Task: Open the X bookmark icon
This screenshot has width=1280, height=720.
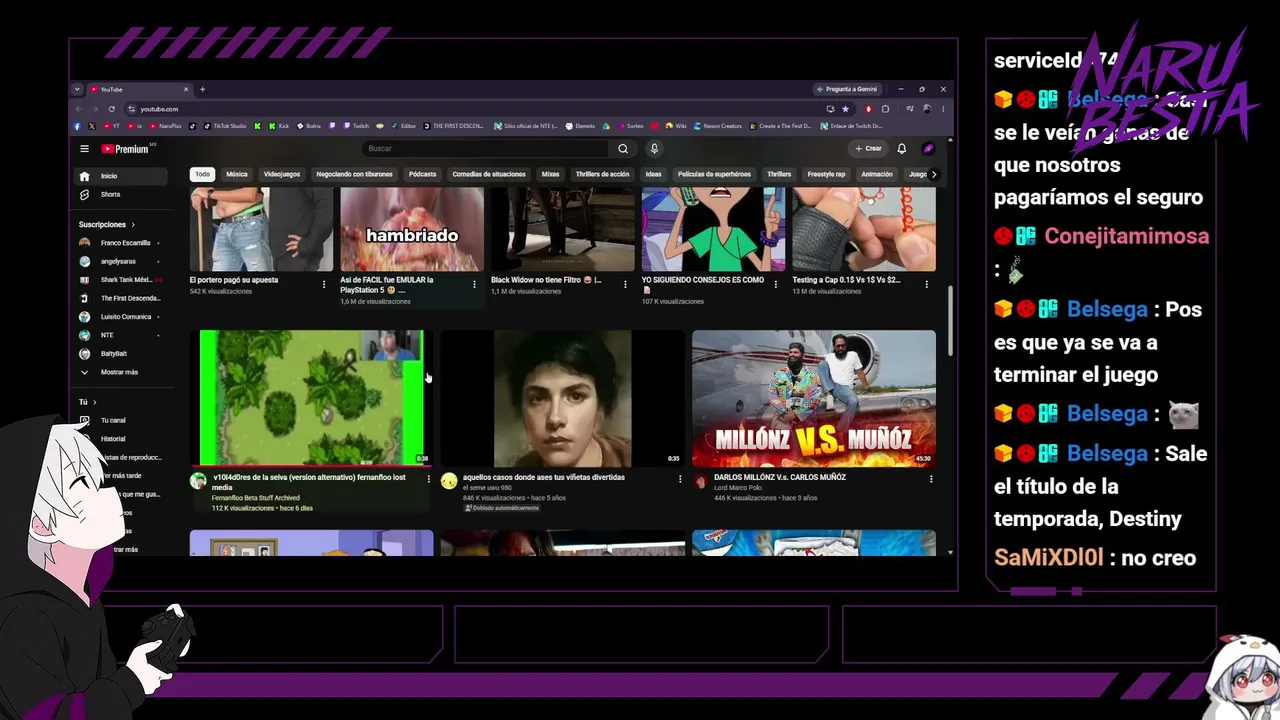Action: click(x=92, y=126)
